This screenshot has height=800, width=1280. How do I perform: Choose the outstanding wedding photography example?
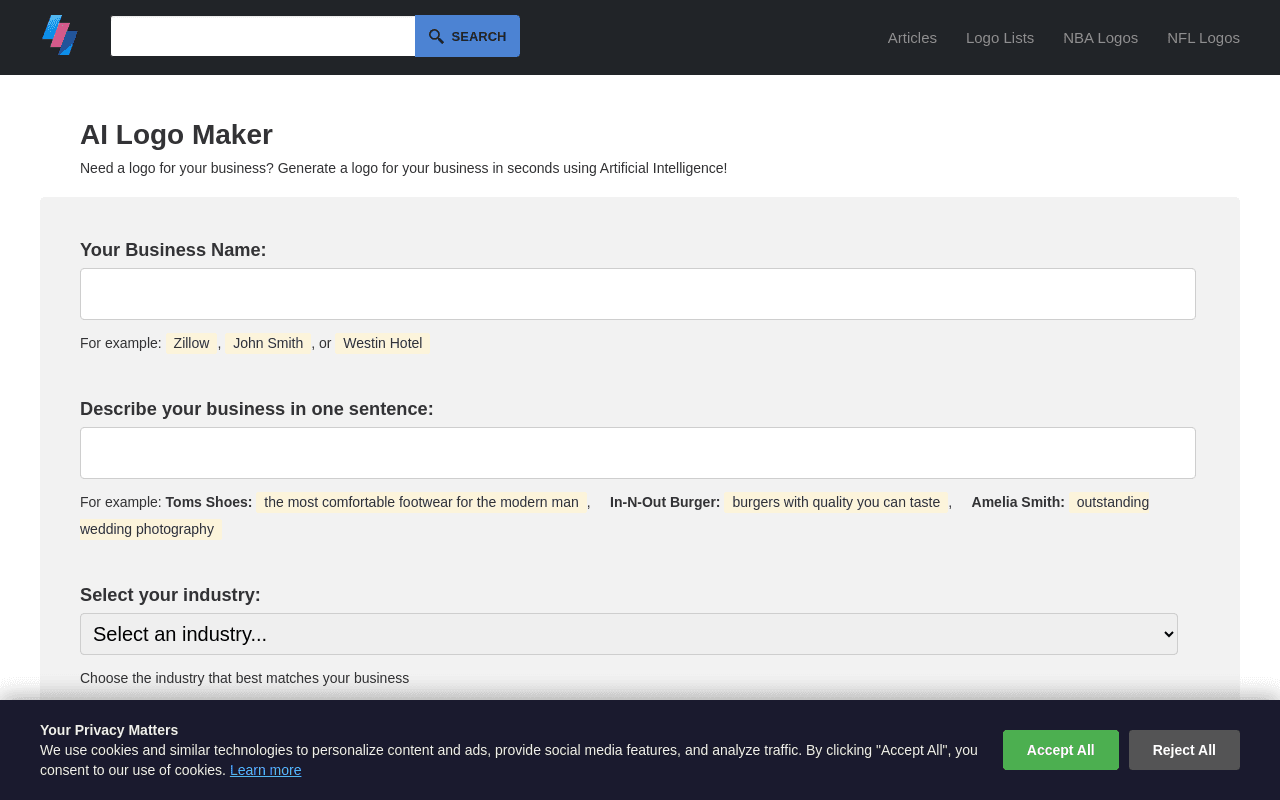tap(1110, 502)
